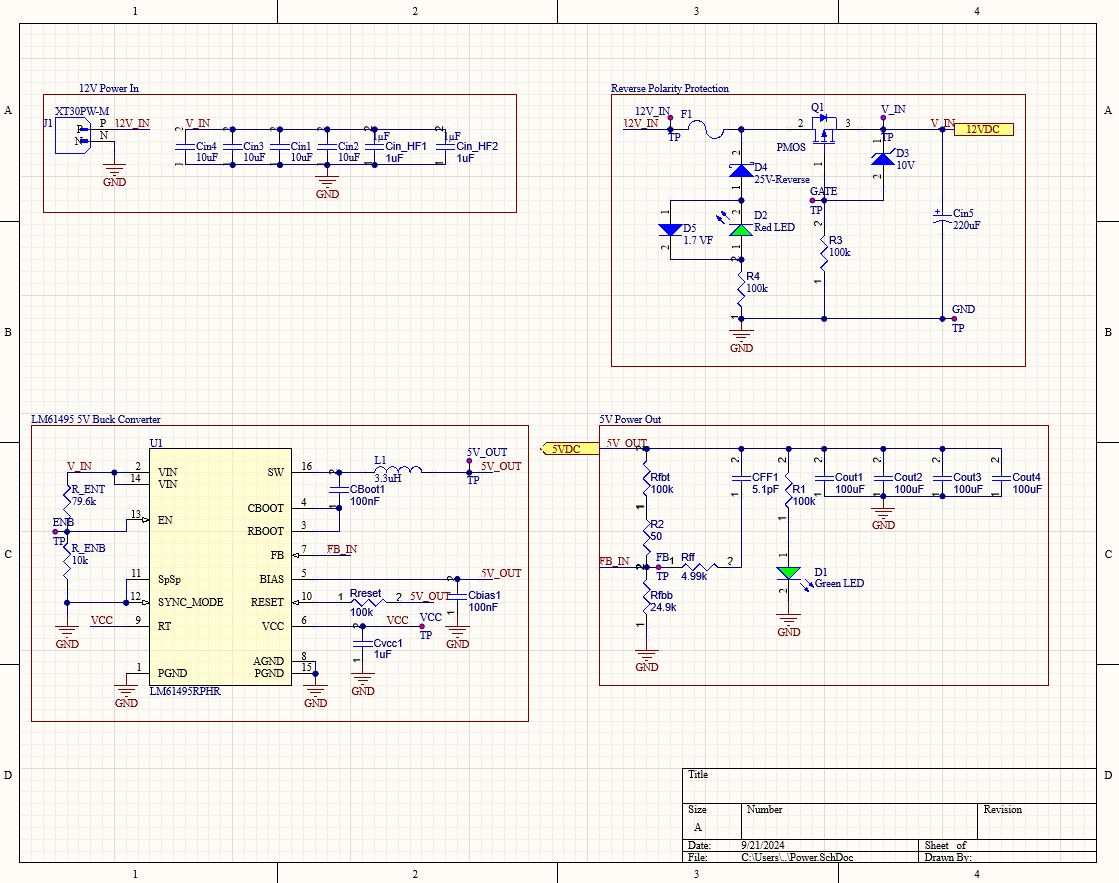The height and width of the screenshot is (883, 1119).
Task: Select FB_IN net label at U1 pin 7
Action: pyautogui.click(x=342, y=550)
